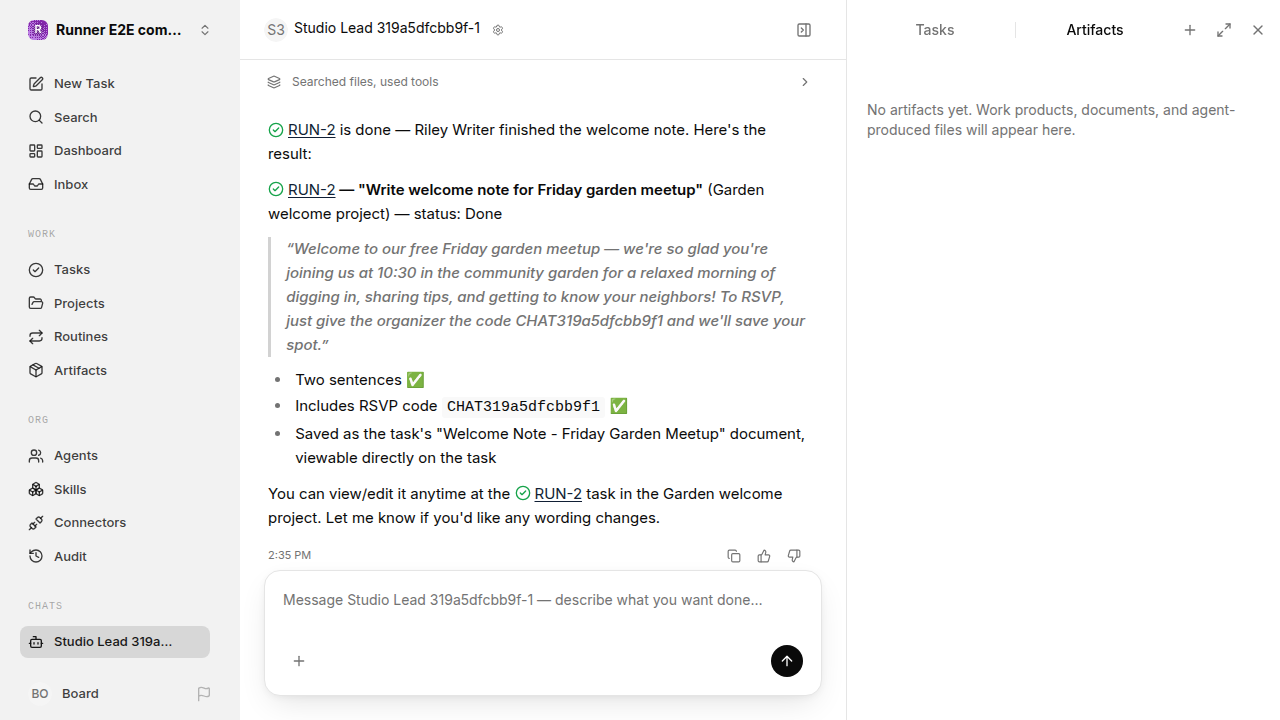The height and width of the screenshot is (720, 1280).
Task: Click the 2:35 PM message timestamp
Action: (289, 555)
